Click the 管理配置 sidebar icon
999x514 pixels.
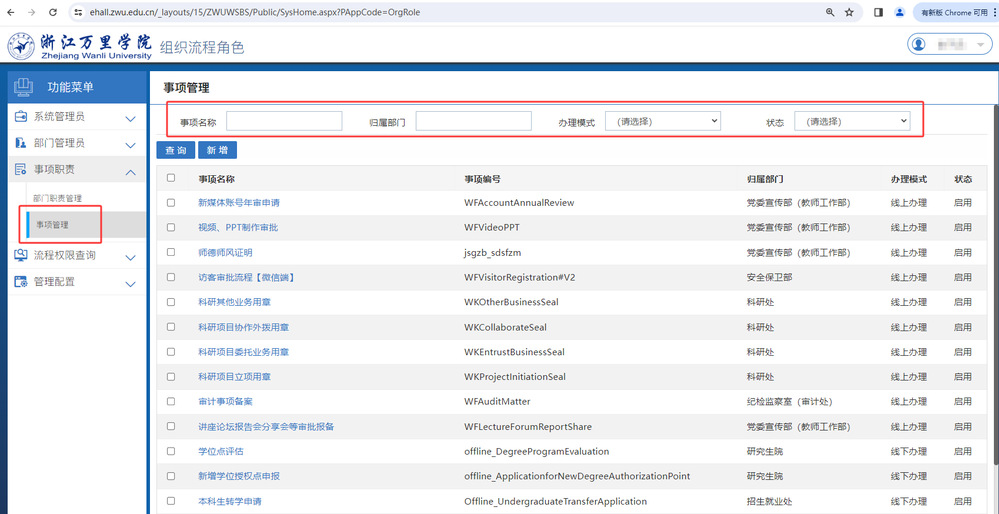pyautogui.click(x=20, y=282)
